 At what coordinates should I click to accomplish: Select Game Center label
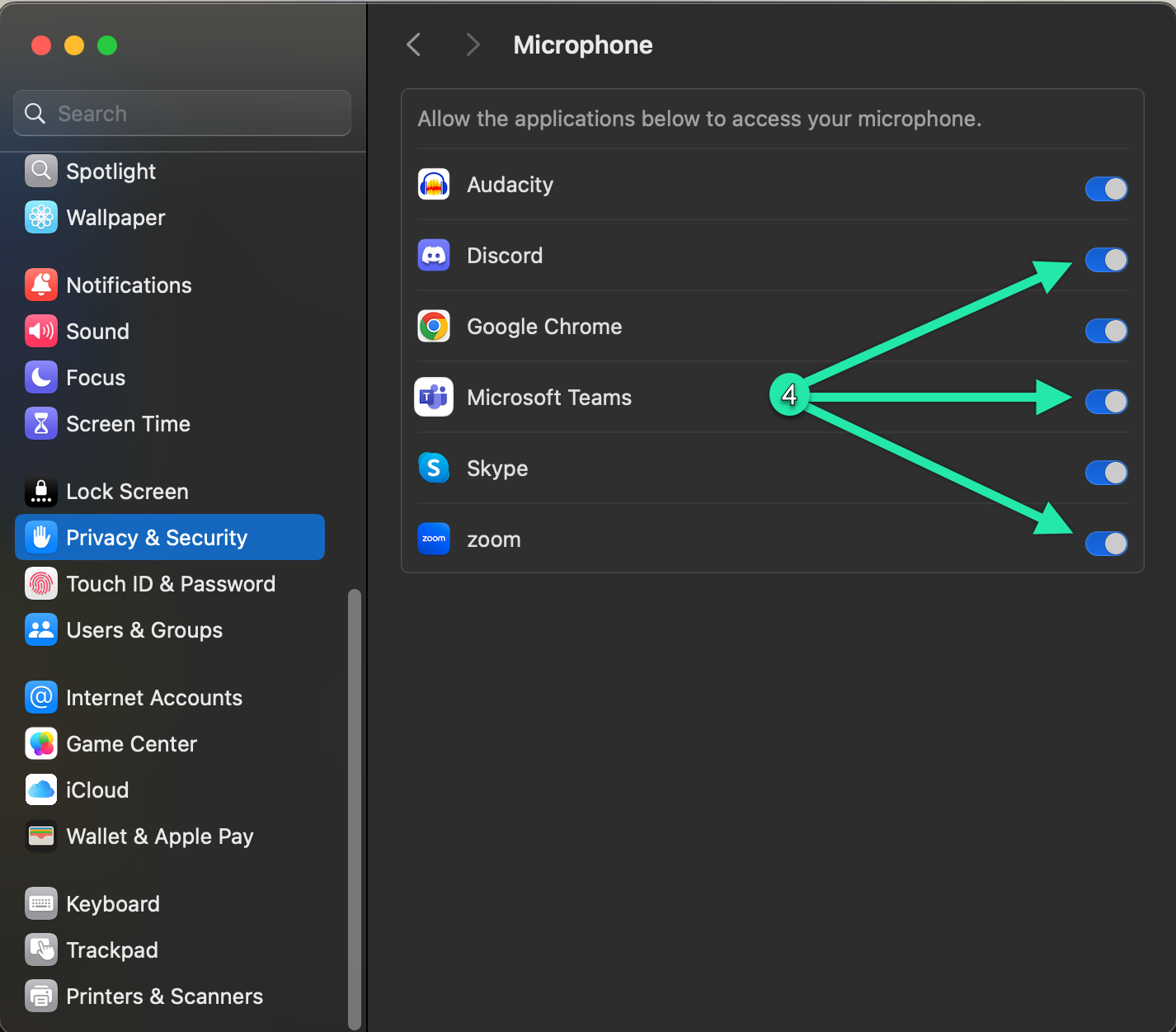point(131,744)
